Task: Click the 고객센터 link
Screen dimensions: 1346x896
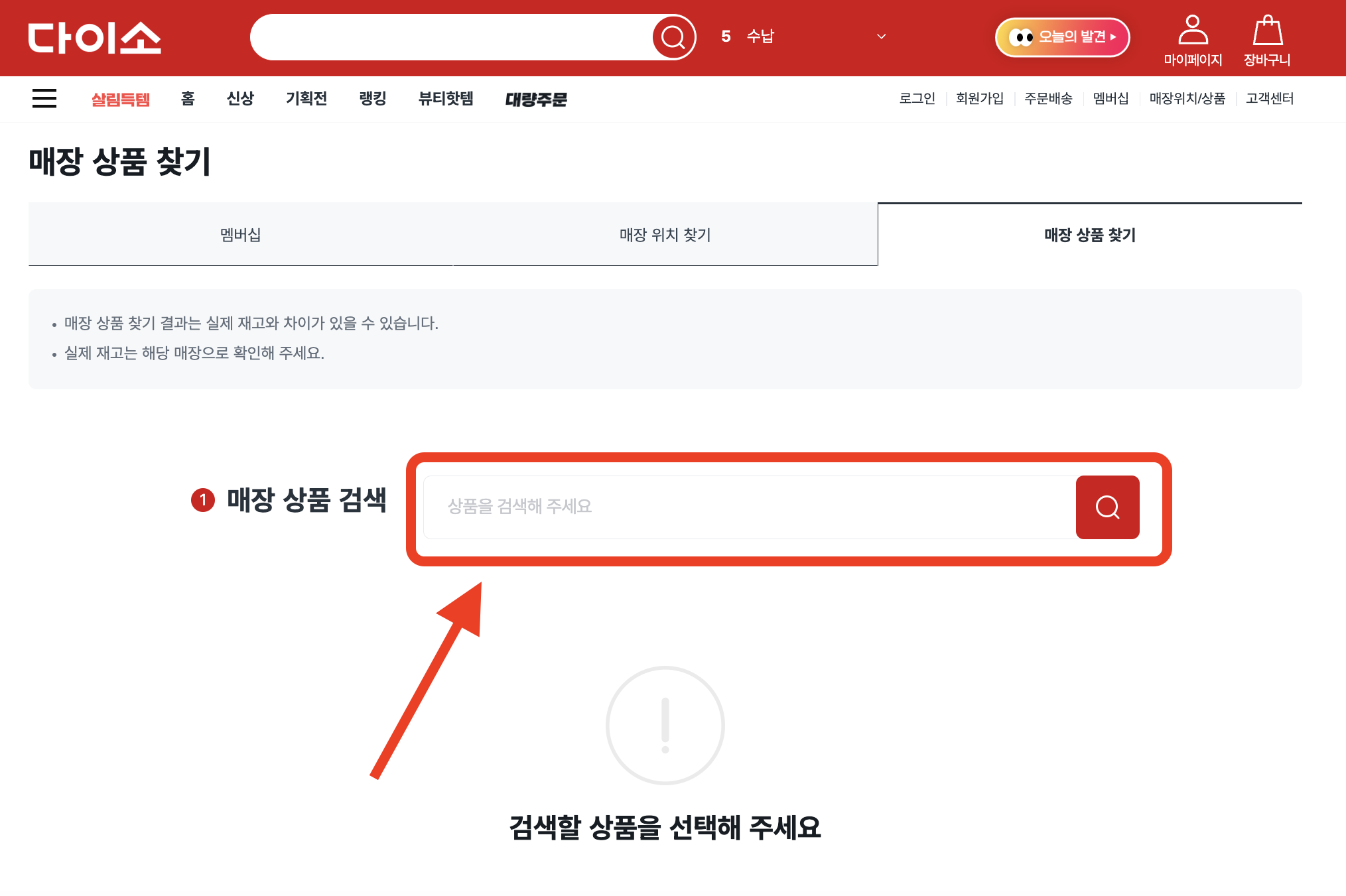Action: coord(1269,99)
